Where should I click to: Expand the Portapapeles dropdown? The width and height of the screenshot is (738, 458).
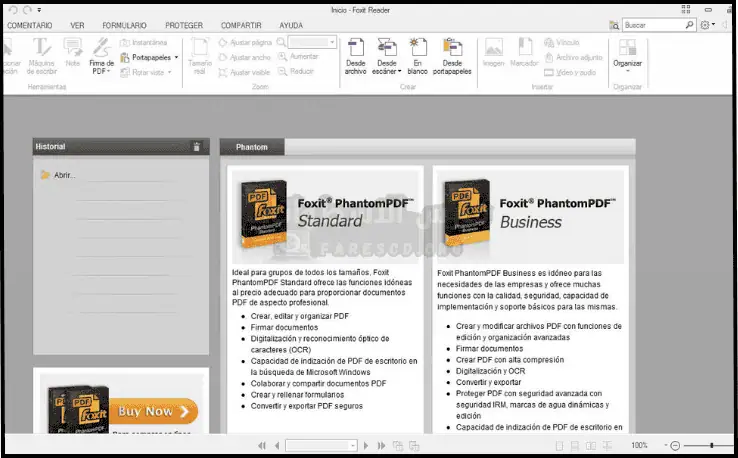tap(176, 57)
